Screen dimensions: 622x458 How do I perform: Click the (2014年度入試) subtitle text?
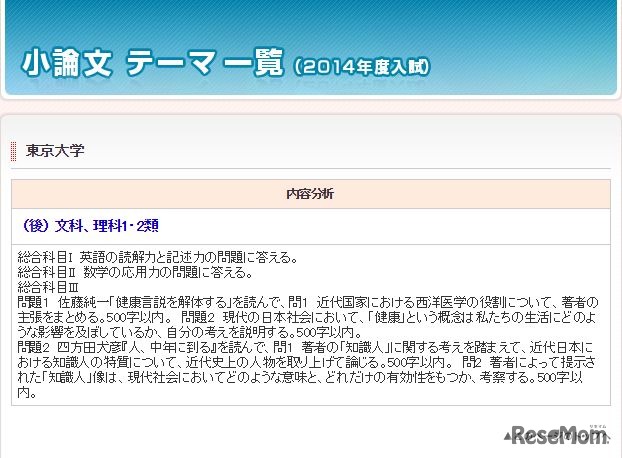pyautogui.click(x=361, y=67)
